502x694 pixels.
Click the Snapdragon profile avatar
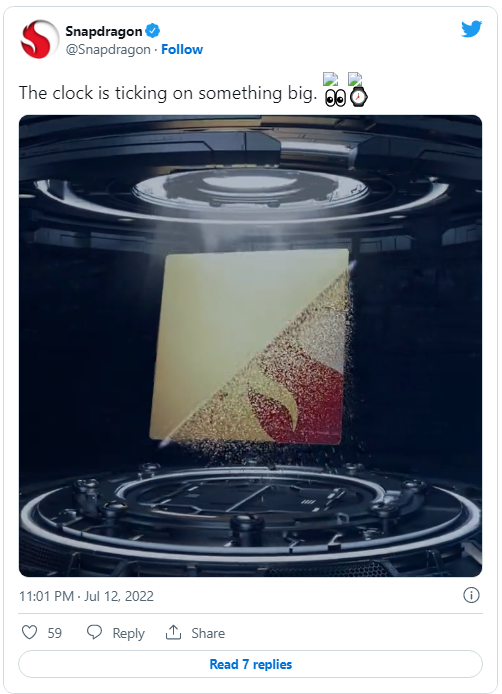tap(39, 39)
